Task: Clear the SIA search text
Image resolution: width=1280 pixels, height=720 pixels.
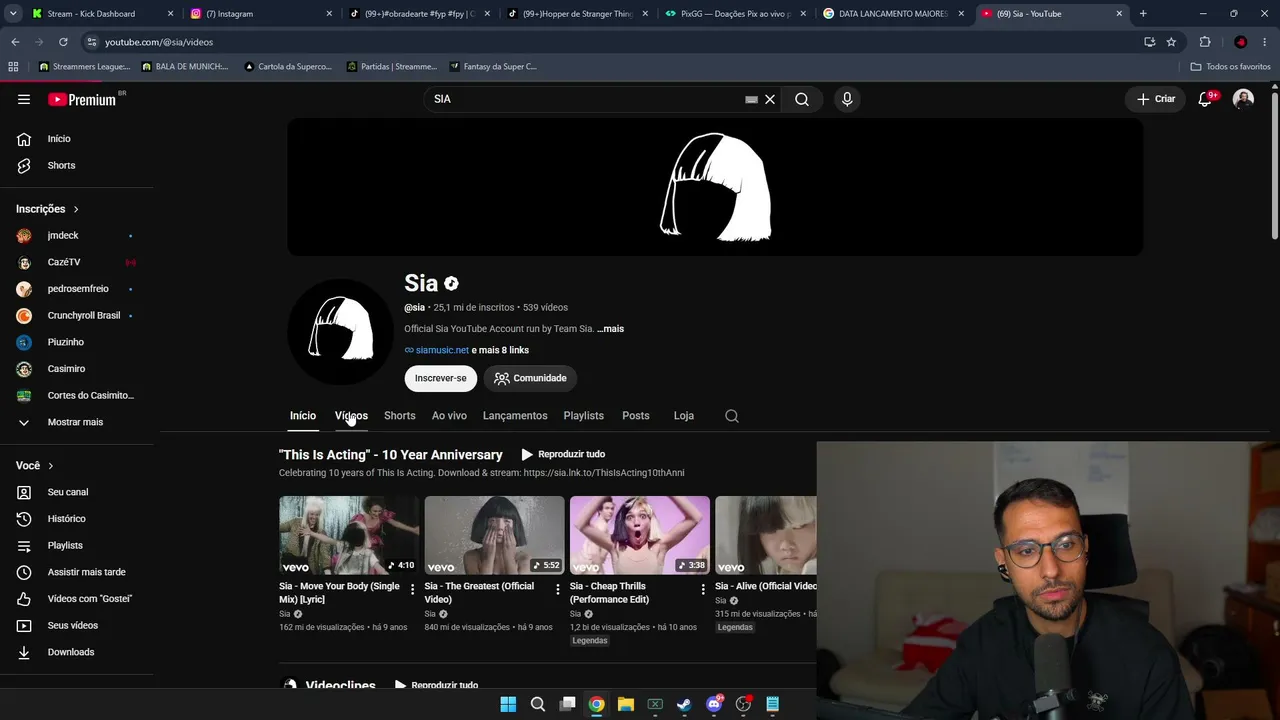Action: click(770, 99)
